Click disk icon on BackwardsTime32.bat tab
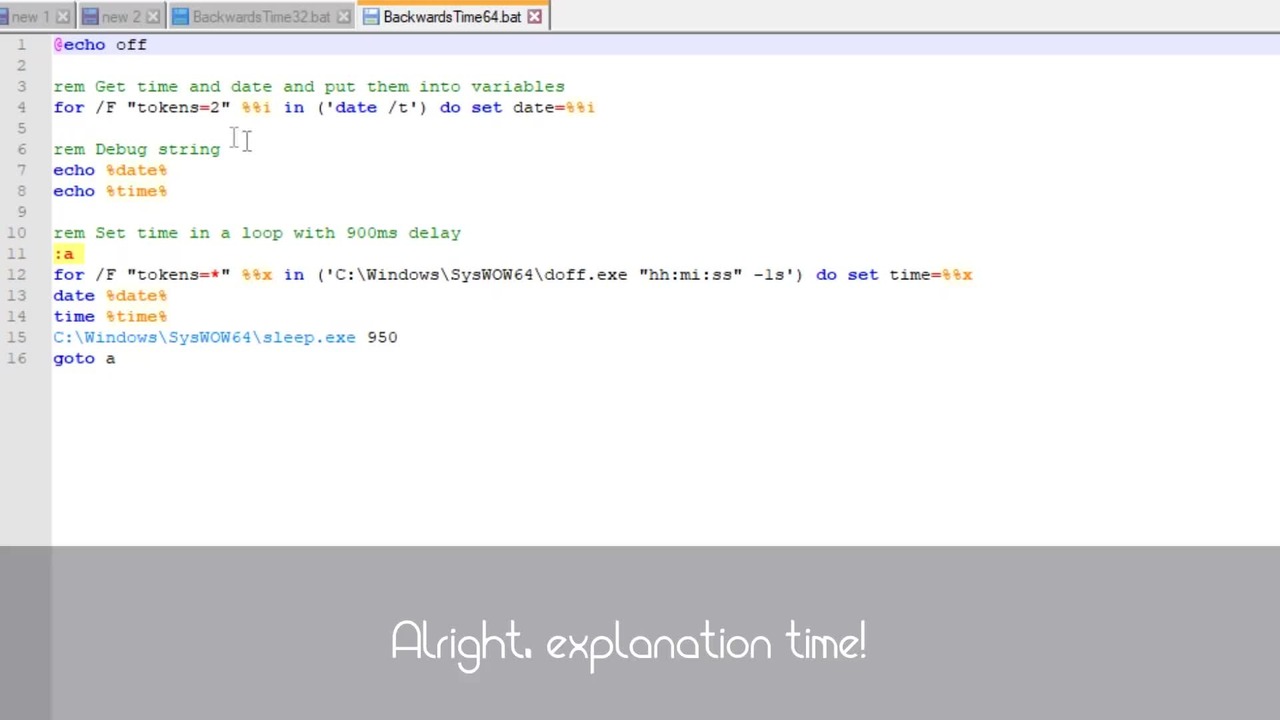 coord(180,17)
